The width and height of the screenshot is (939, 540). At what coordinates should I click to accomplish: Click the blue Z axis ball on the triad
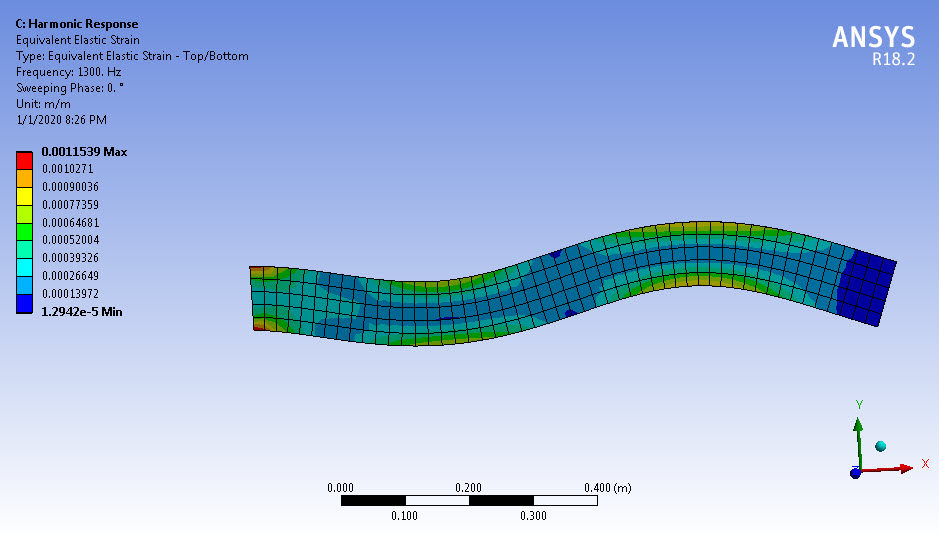click(x=855, y=474)
